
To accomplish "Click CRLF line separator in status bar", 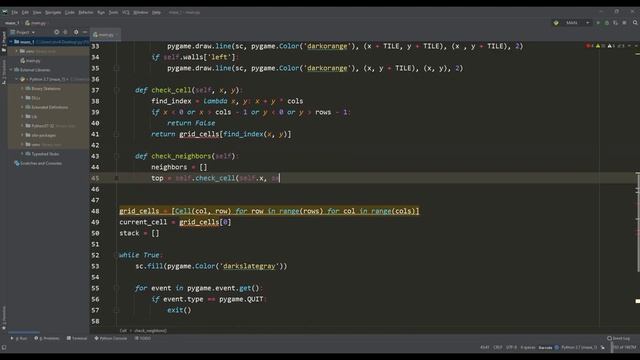I will pyautogui.click(x=498, y=348).
